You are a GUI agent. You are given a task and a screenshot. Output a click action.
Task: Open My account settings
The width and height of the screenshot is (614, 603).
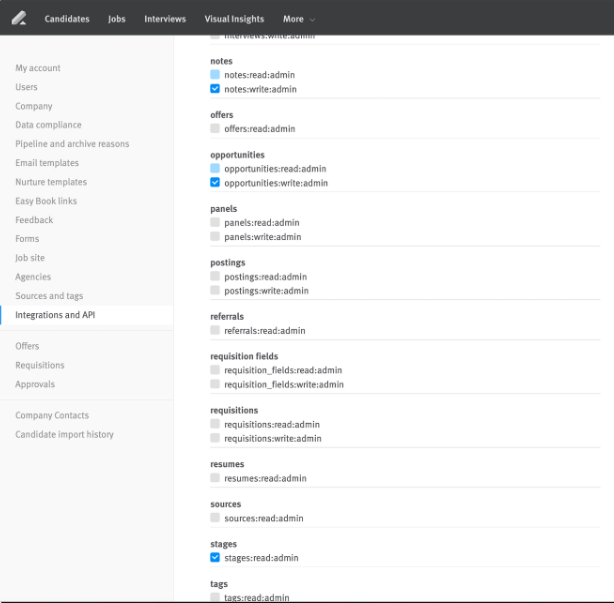pos(38,68)
